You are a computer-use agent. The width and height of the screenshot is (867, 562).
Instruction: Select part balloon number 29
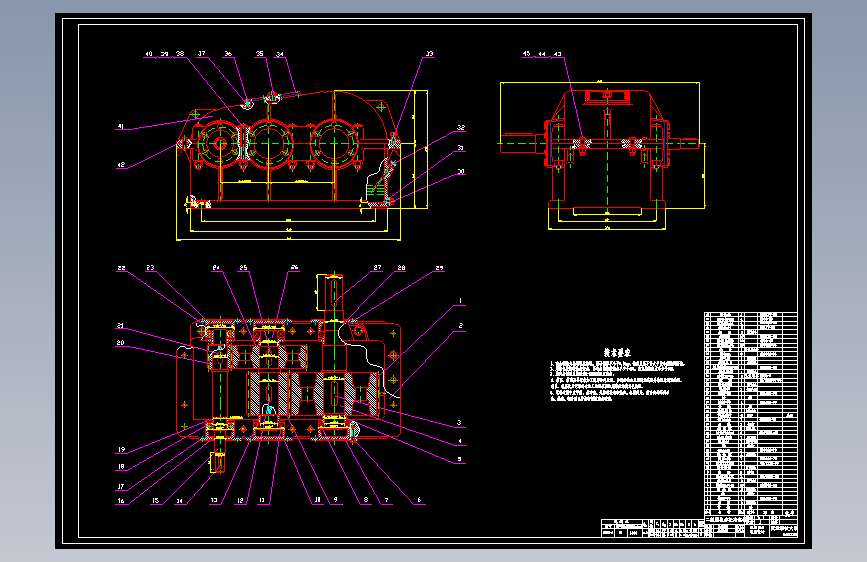point(439,268)
